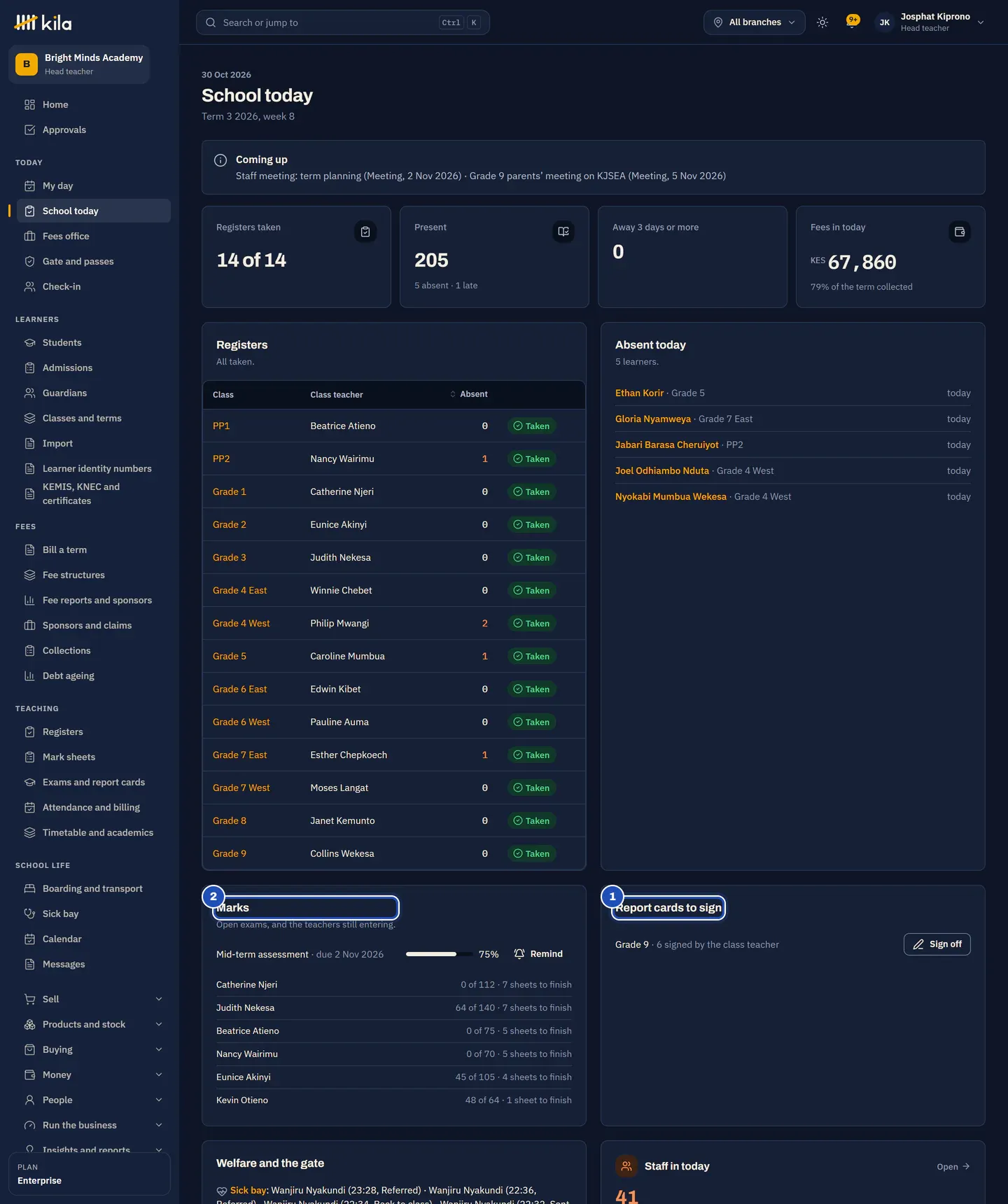Open Gate and passes page
Screen dimensions: 1008x1204
[94, 261]
